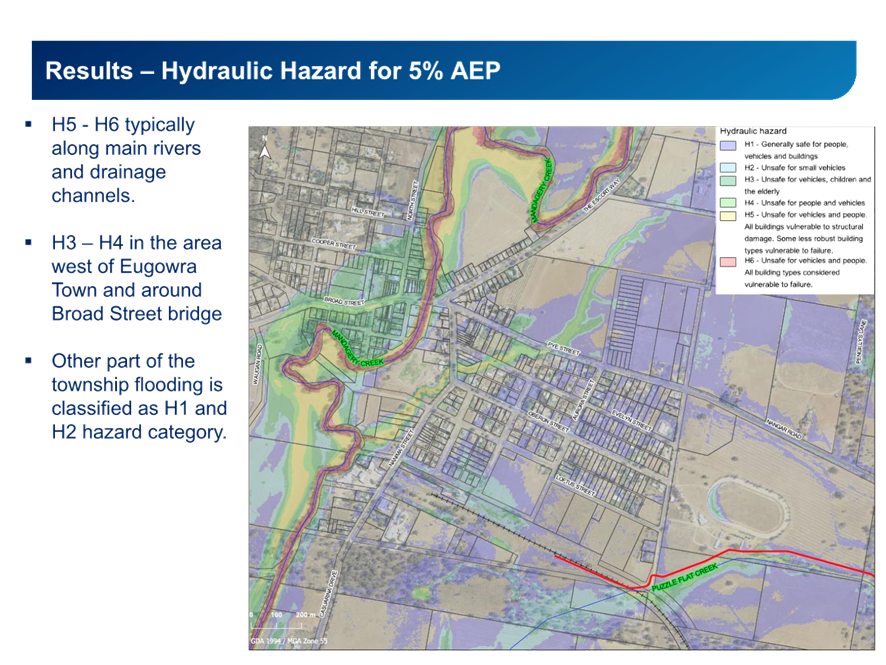Click the 'GDA 1994 / MGA Zone 55' text
886x665 pixels.
289,641
